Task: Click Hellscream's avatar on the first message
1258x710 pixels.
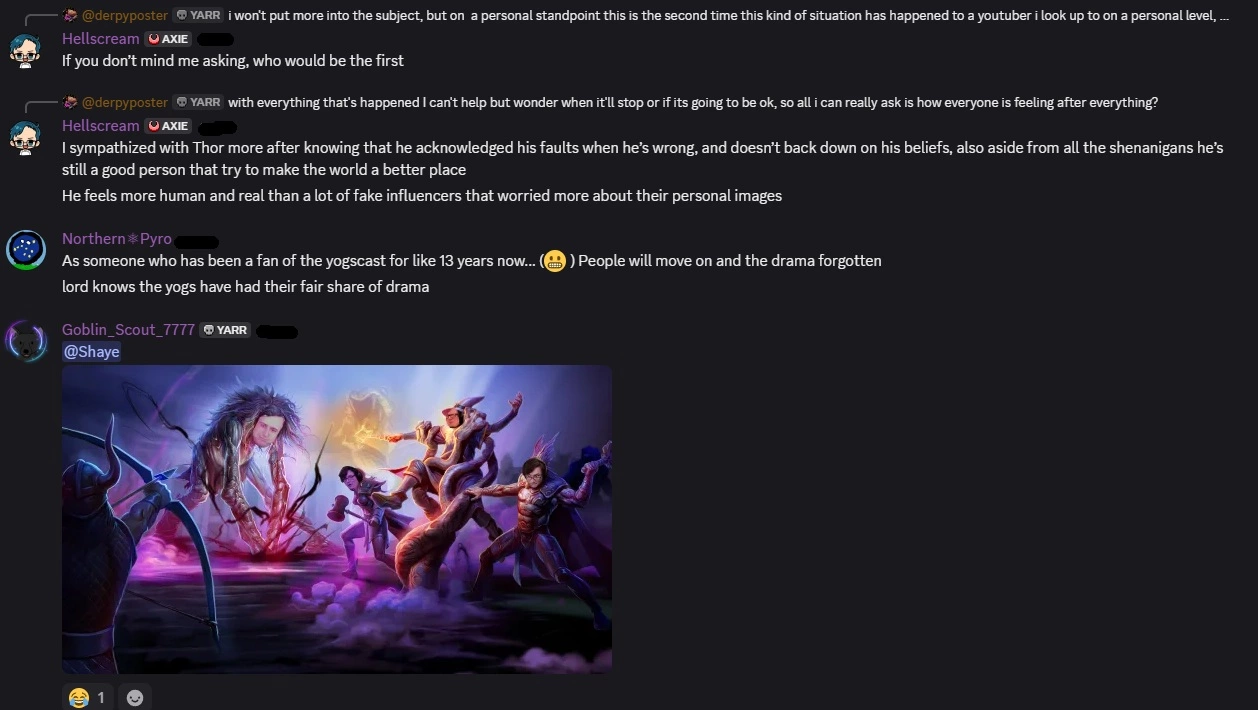Action: click(x=25, y=50)
